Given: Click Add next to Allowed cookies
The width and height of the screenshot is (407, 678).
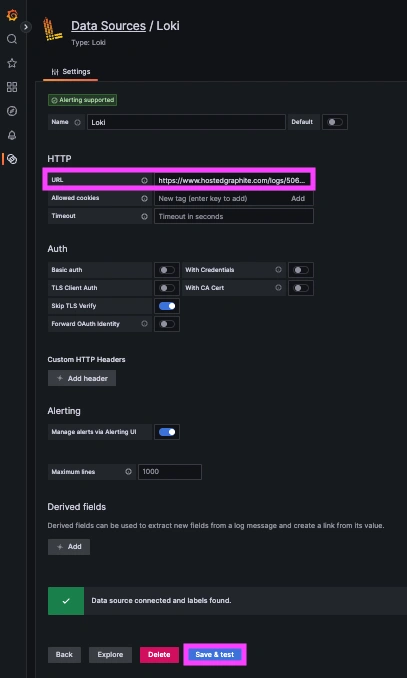Looking at the screenshot, I should click(x=298, y=198).
